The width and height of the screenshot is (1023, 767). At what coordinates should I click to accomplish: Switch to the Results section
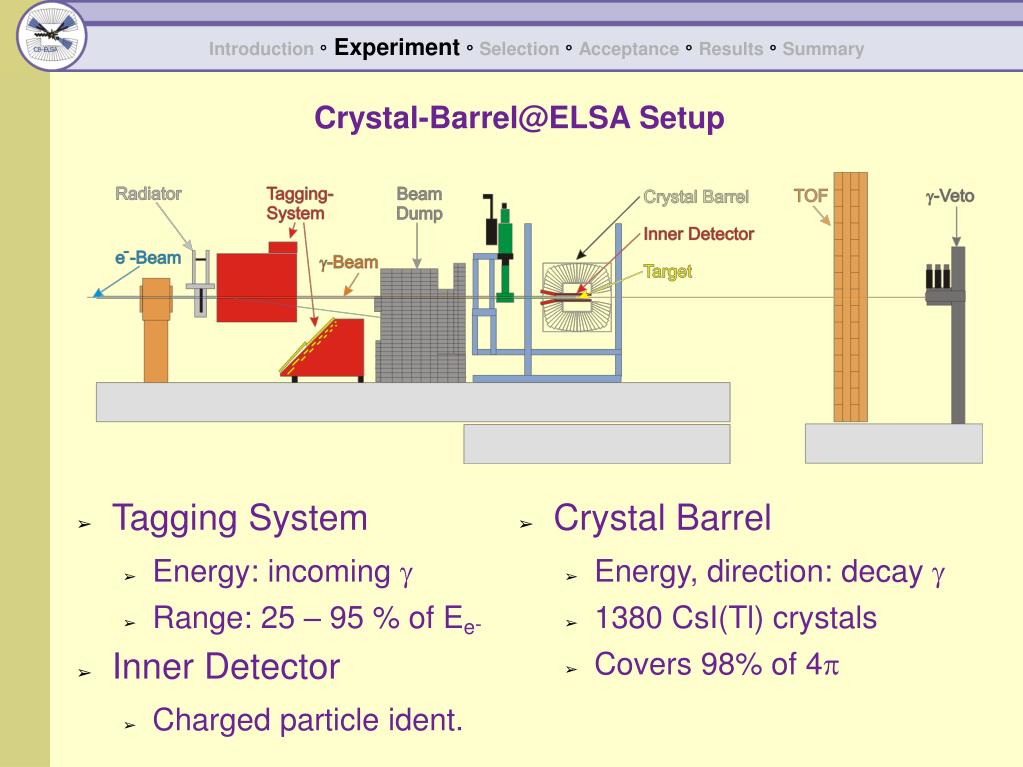pos(731,49)
